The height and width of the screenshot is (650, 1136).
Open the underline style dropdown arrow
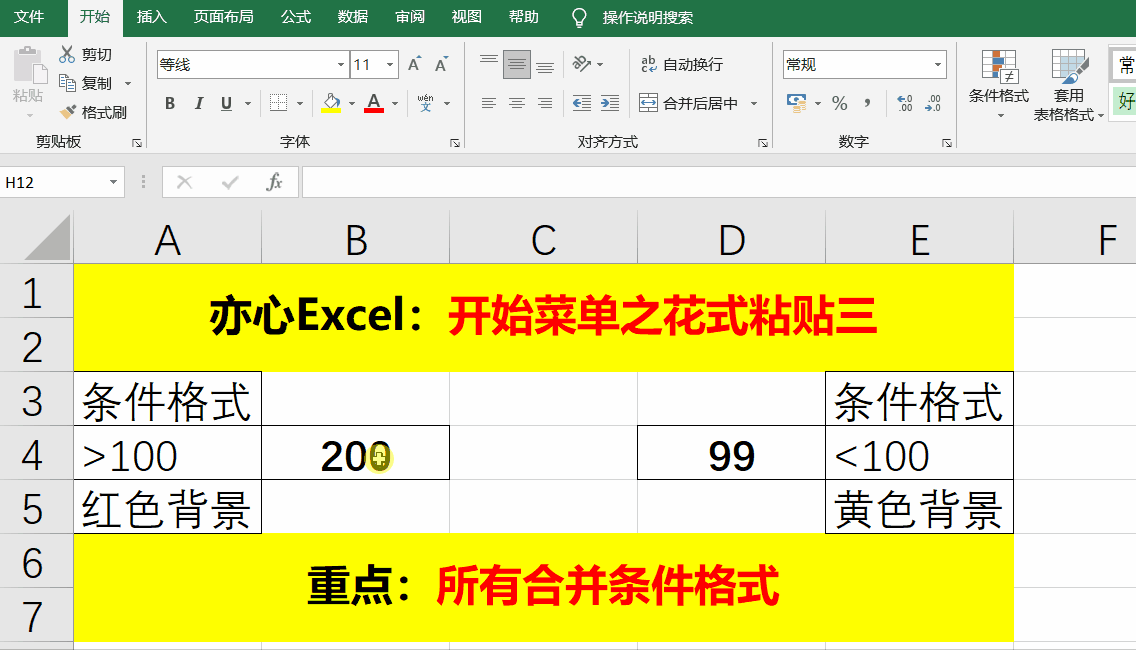pyautogui.click(x=248, y=104)
